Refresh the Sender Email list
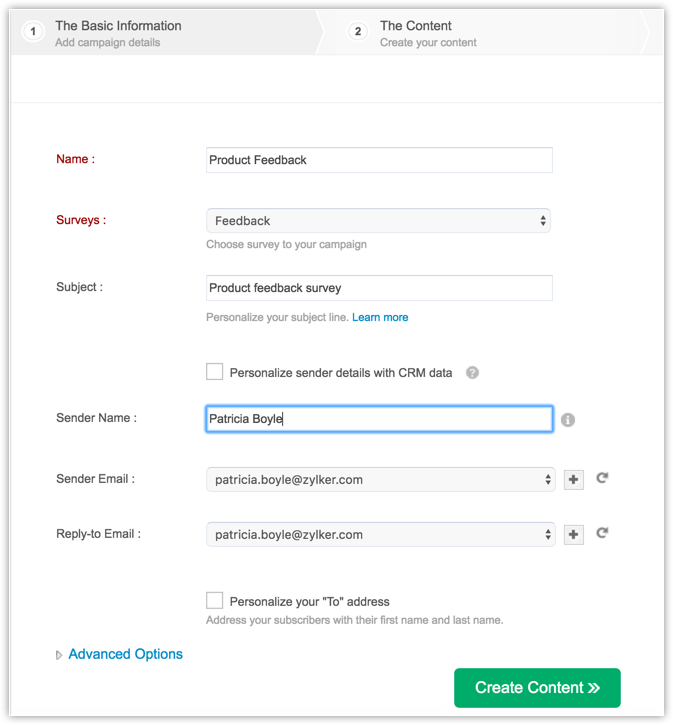The height and width of the screenshot is (725, 673). (602, 479)
